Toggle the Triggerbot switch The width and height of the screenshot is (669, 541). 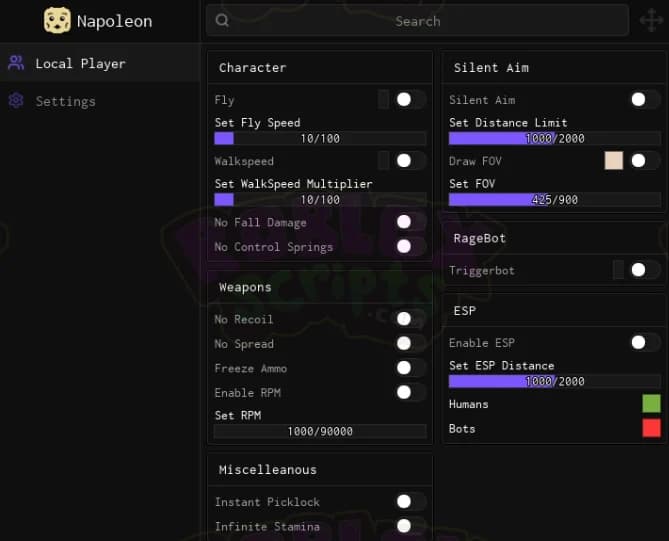click(645, 270)
